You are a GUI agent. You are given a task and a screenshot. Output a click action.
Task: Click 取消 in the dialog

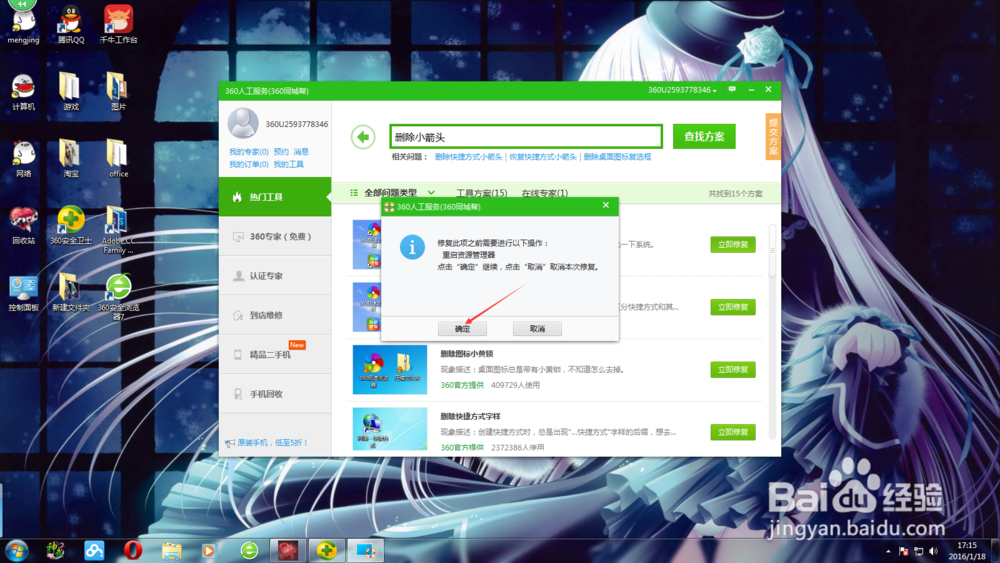537,328
